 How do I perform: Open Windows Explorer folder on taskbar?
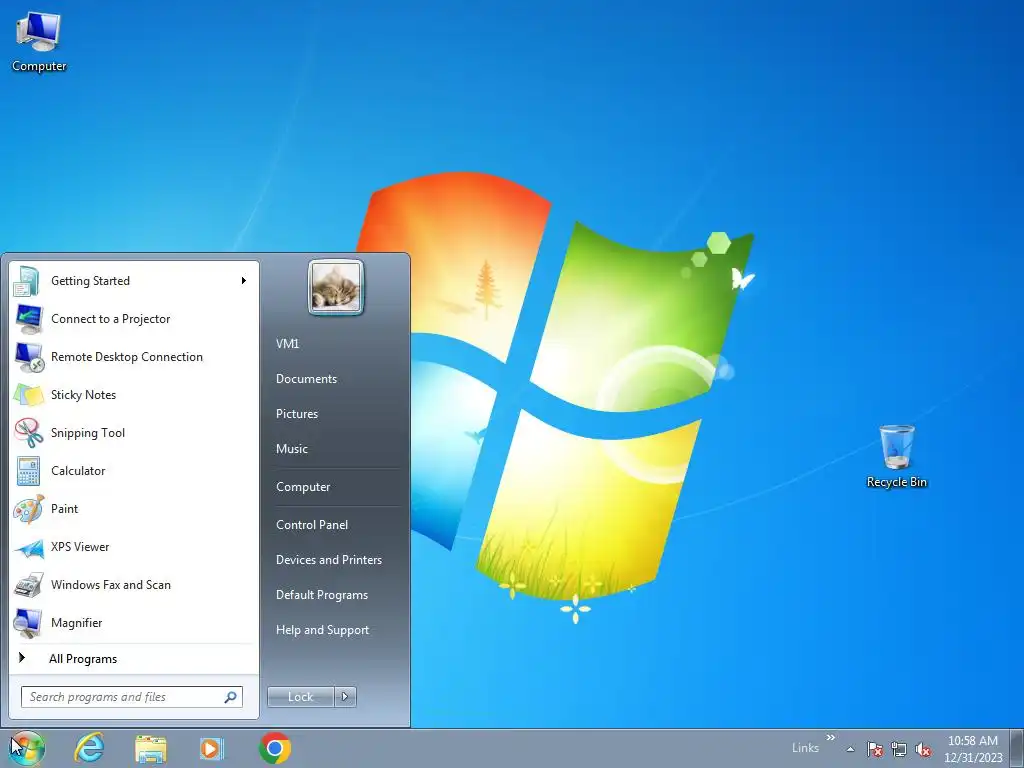point(150,748)
